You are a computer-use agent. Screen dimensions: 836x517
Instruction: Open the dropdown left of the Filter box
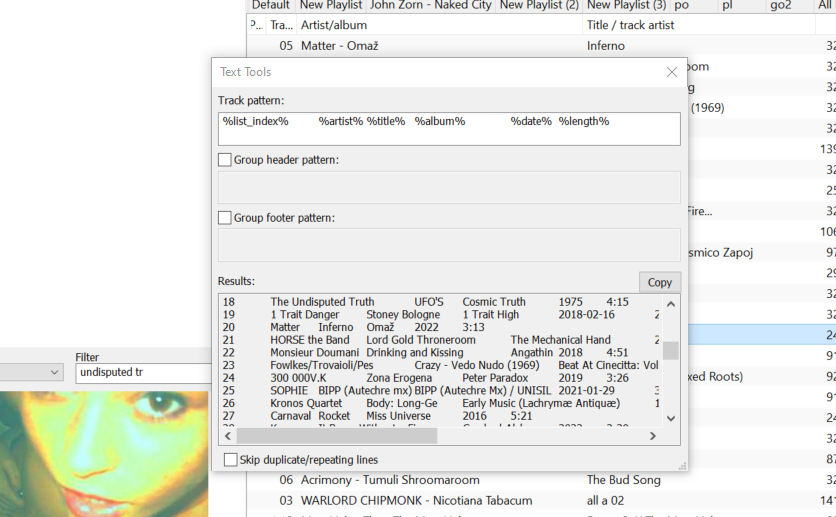[54, 373]
